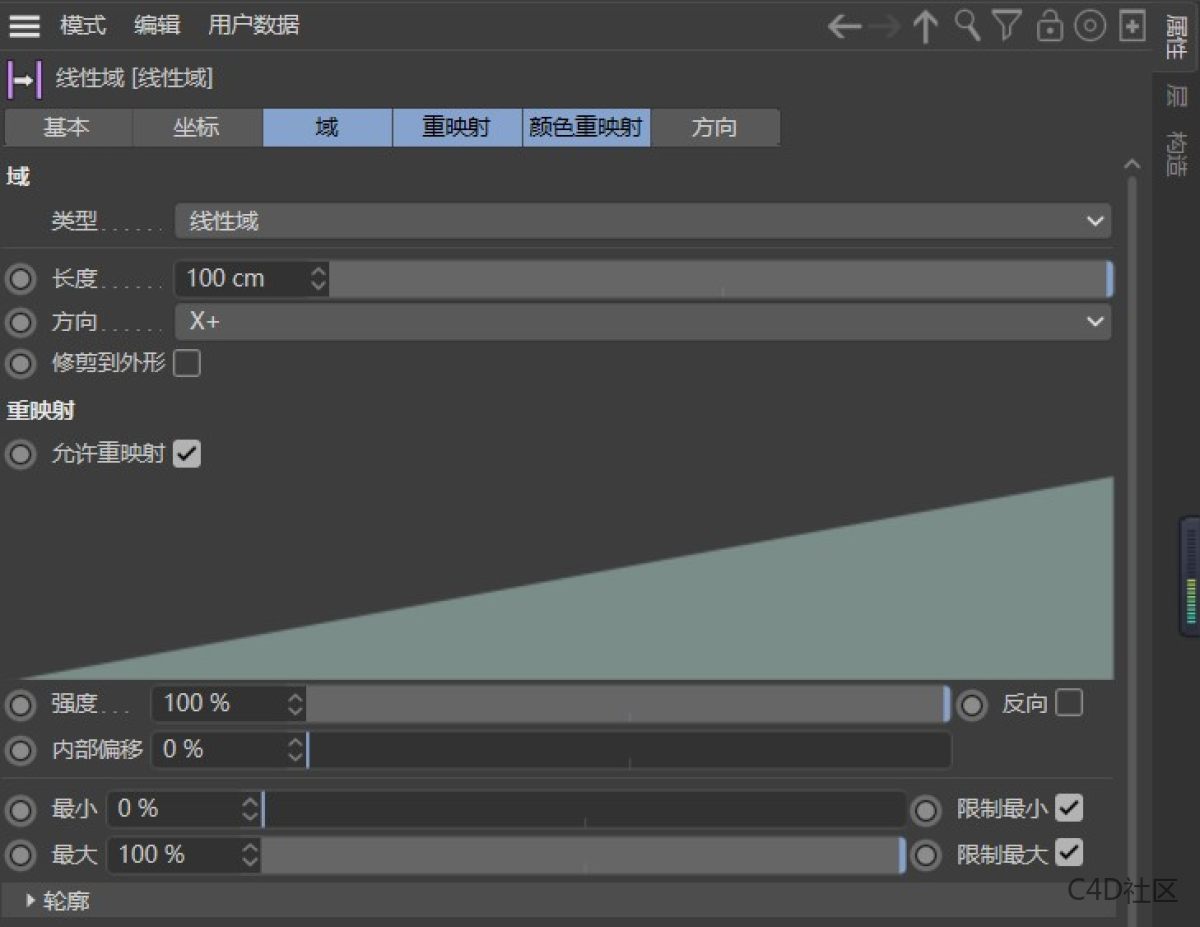Open the 用户数据 menu
1200x927 pixels.
coord(253,26)
